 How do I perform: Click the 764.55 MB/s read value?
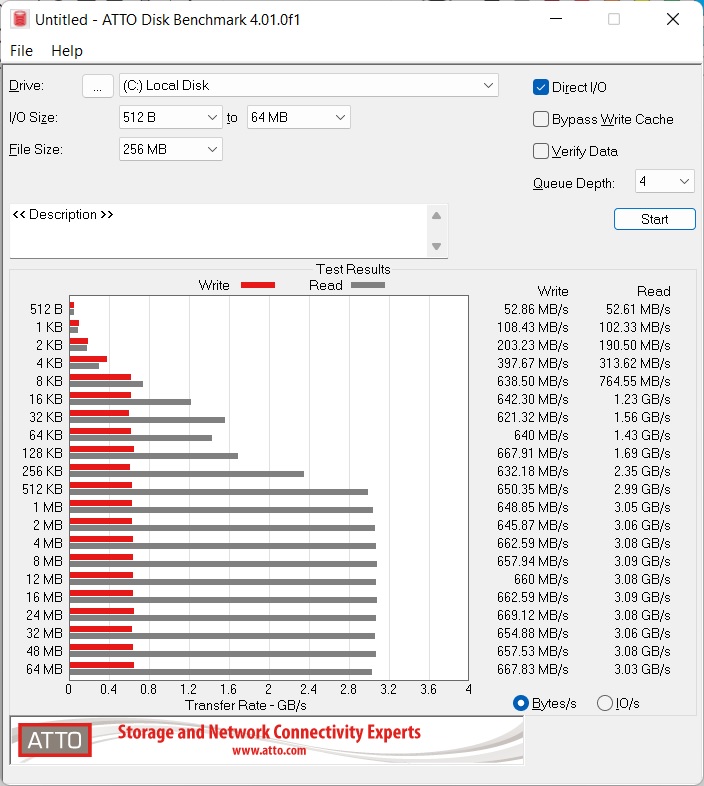634,381
